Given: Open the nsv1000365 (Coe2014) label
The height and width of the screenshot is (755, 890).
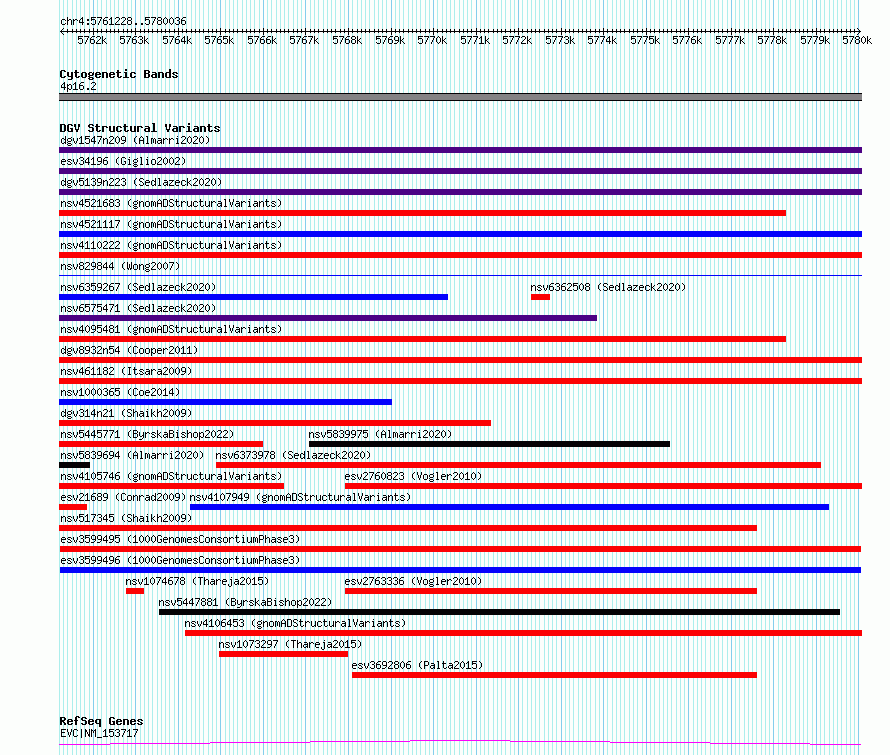Looking at the screenshot, I should pyautogui.click(x=120, y=392).
